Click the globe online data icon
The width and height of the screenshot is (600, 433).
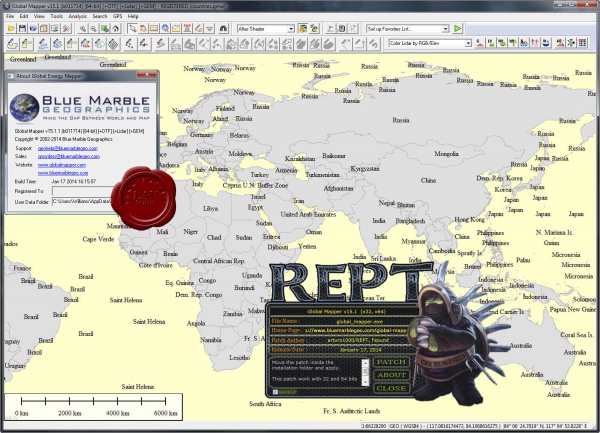pos(33,29)
